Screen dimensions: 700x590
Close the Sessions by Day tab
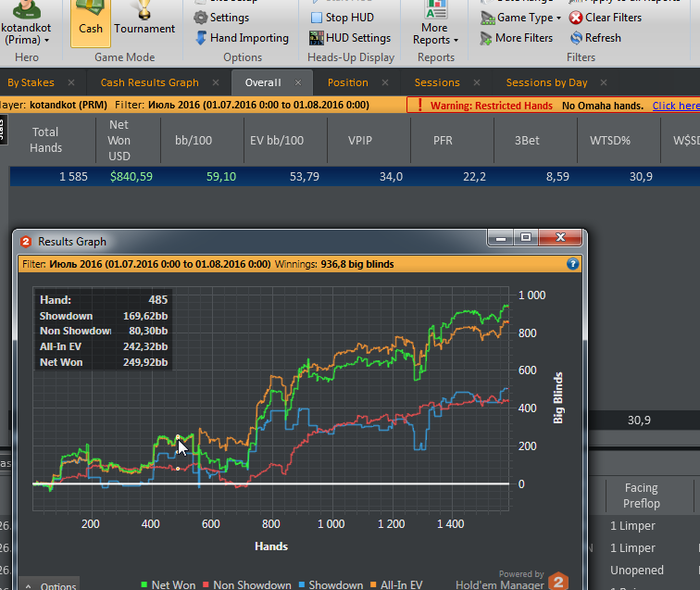coord(604,83)
